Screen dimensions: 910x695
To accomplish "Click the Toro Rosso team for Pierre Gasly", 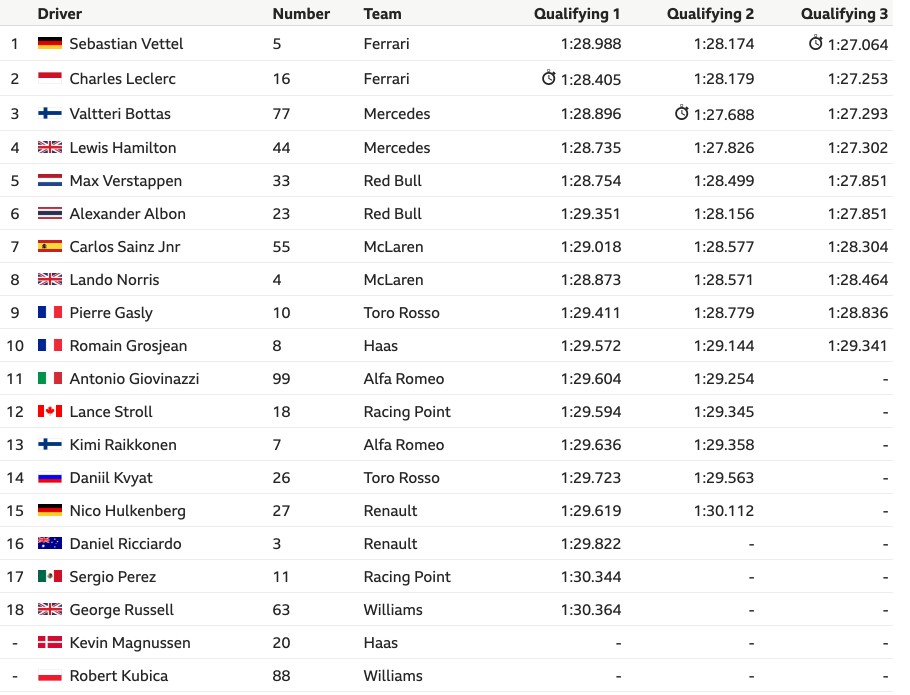I will point(402,313).
